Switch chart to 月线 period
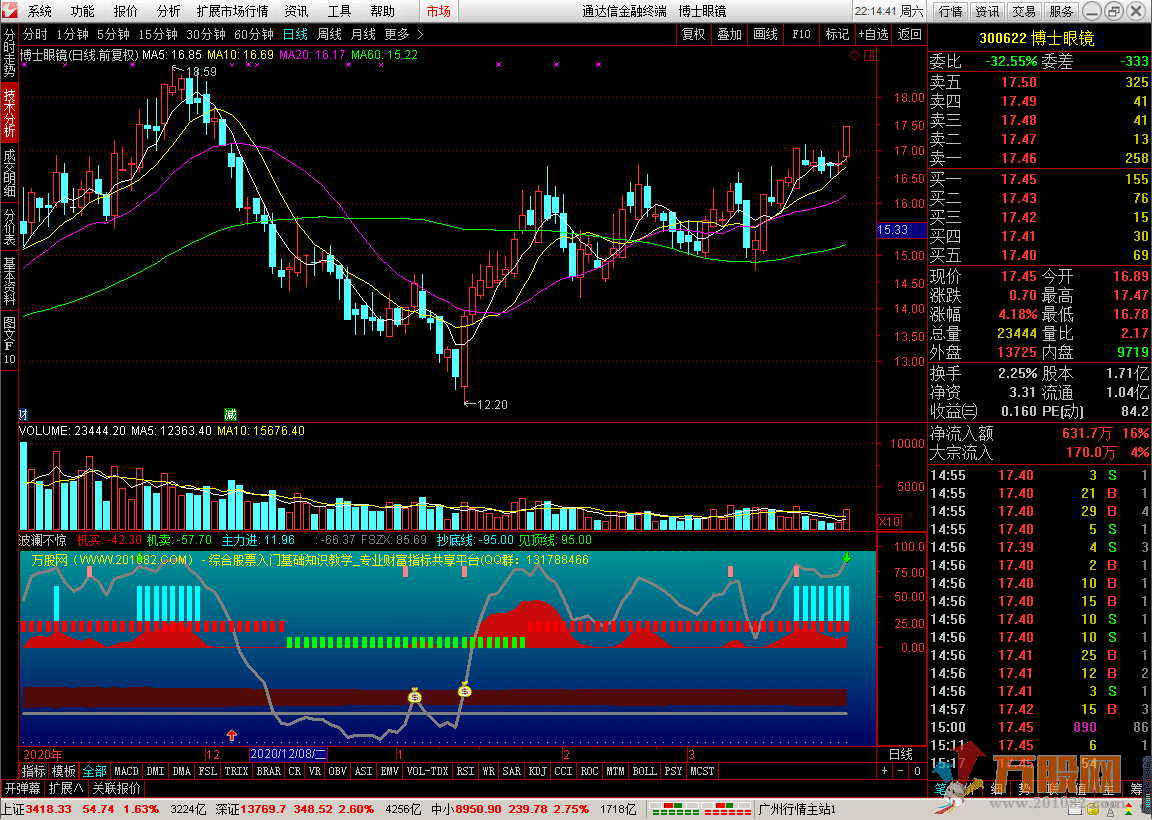1152x820 pixels. click(363, 35)
